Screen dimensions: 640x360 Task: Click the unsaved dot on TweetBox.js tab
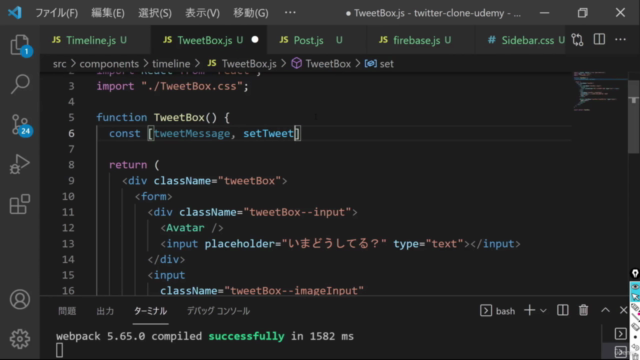coord(255,40)
